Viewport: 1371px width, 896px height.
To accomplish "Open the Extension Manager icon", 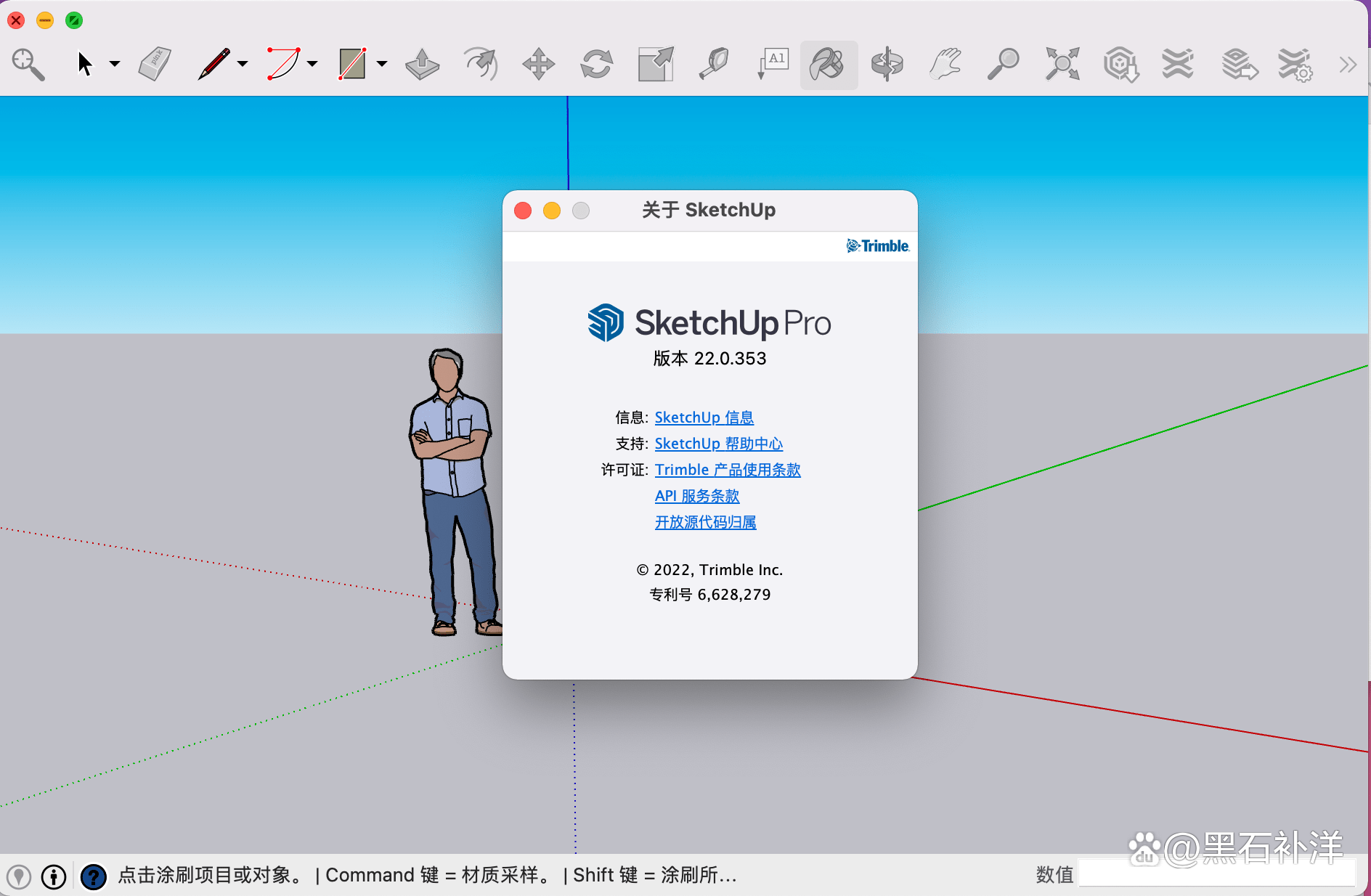I will 1295,65.
